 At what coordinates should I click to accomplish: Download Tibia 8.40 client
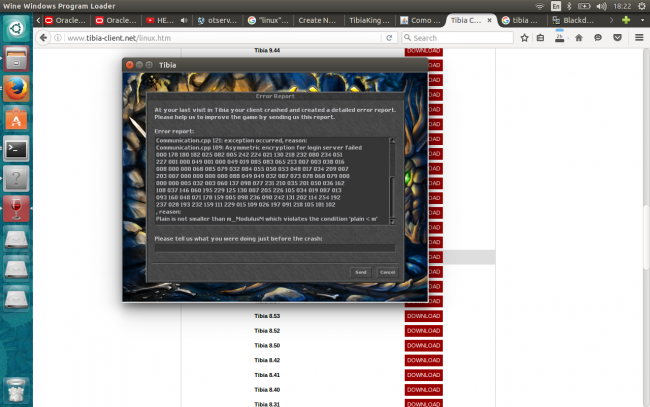pos(423,390)
